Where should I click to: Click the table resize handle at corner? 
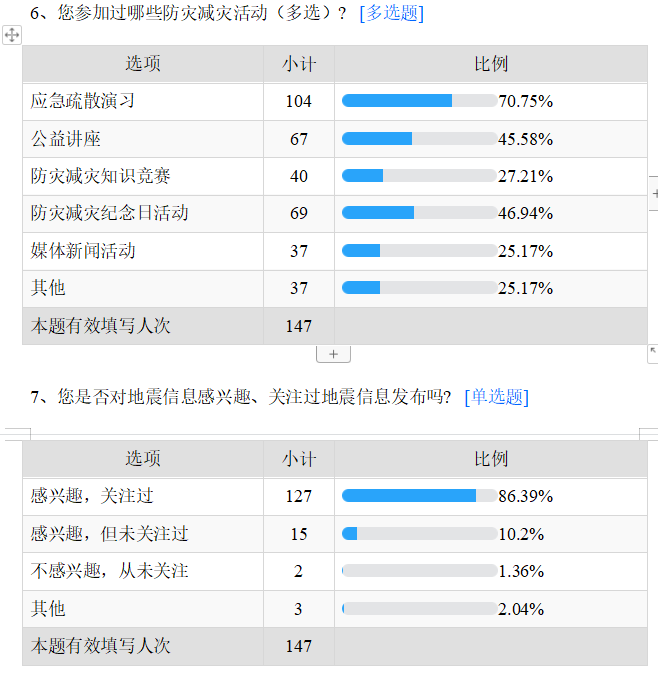pyautogui.click(x=653, y=353)
